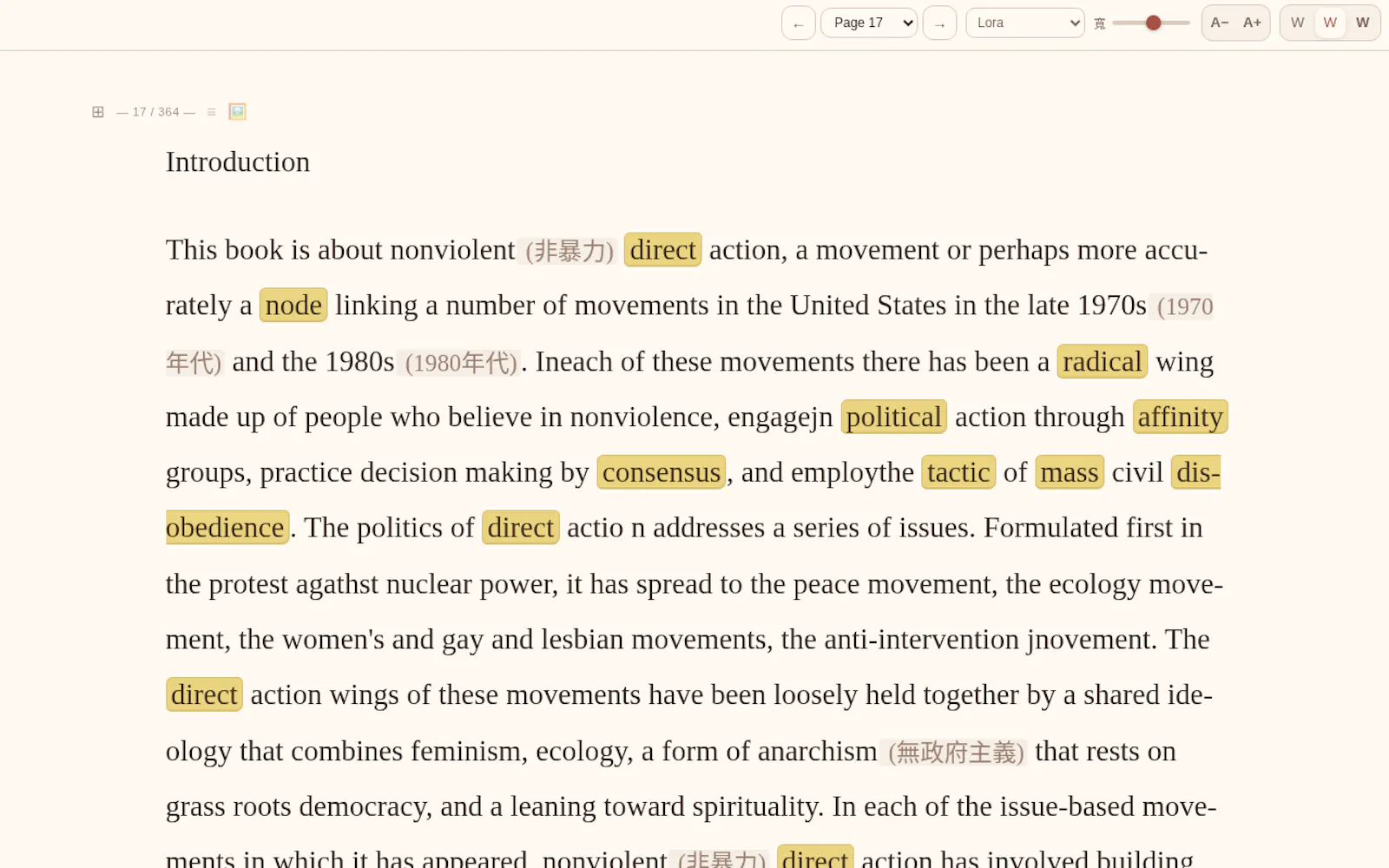Click highlighted 'direct' after 'The politics of'
The height and width of the screenshot is (868, 1389).
pos(521,529)
